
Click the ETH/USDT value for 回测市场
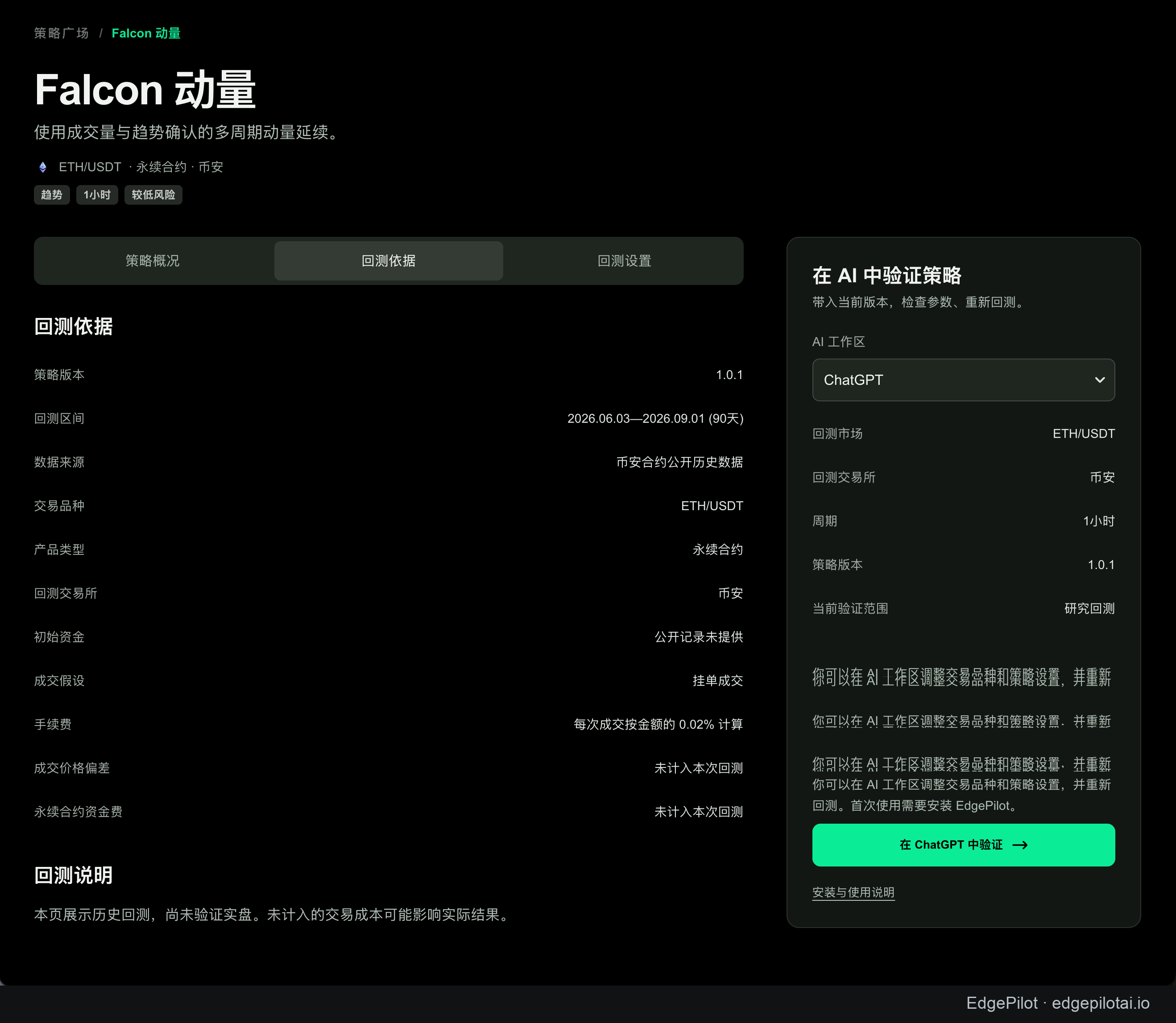tap(1084, 434)
